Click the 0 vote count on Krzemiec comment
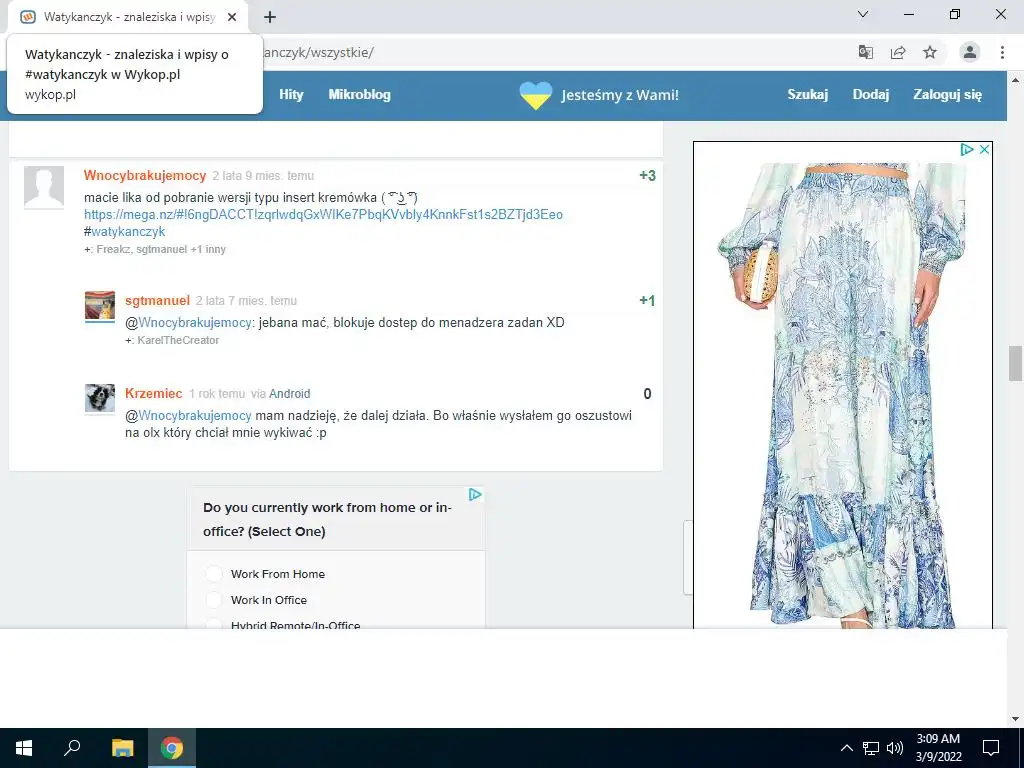This screenshot has height=768, width=1024. point(647,394)
